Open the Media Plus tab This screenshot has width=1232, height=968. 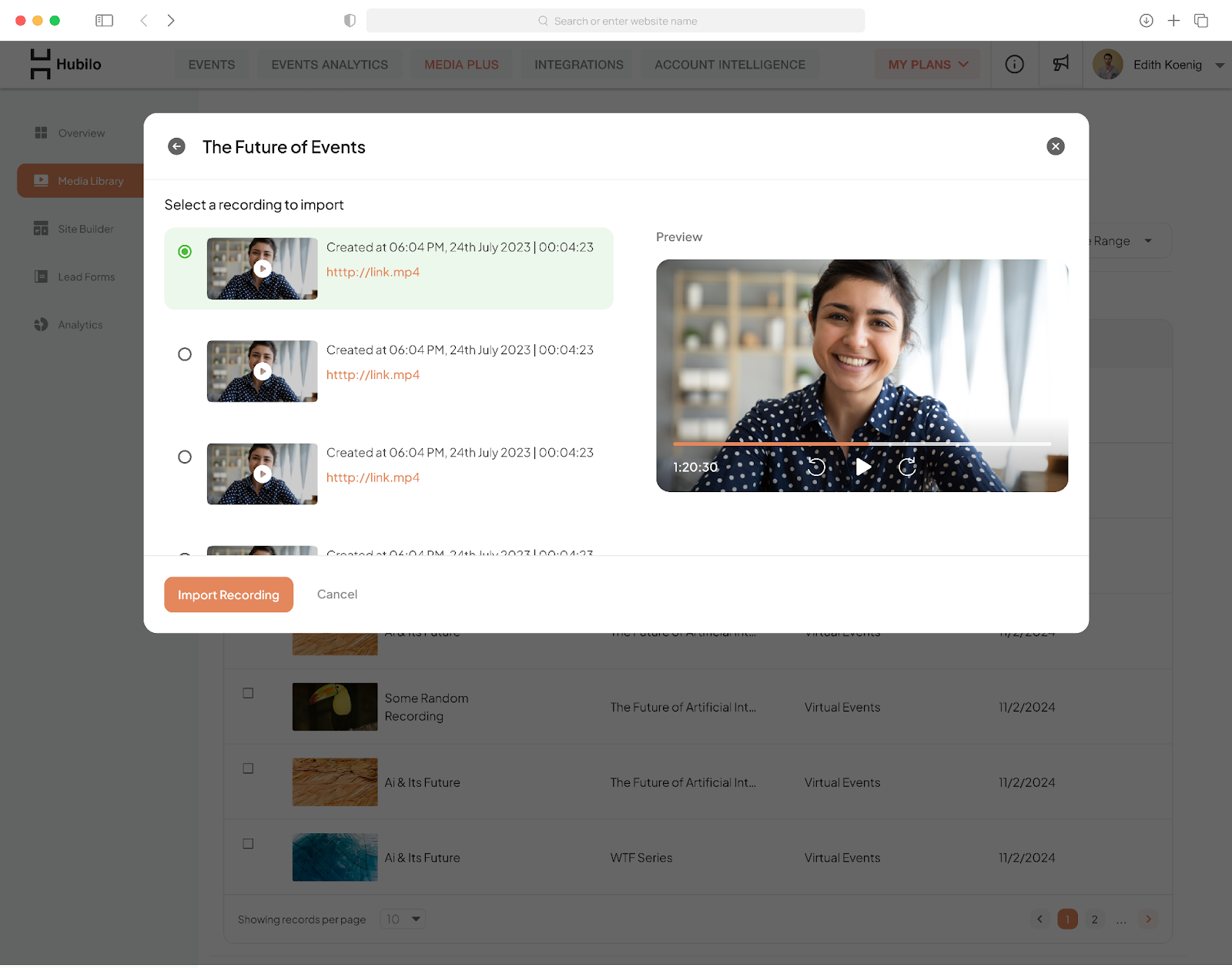pyautogui.click(x=461, y=65)
